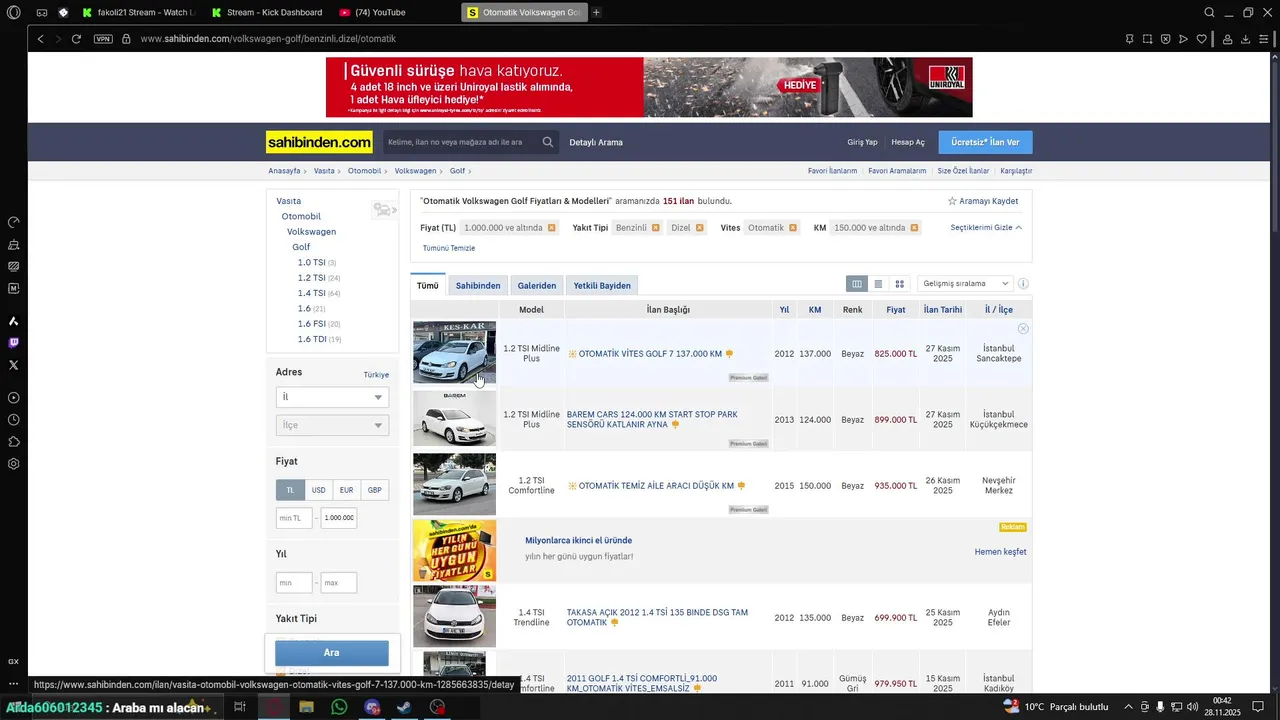Image resolution: width=1280 pixels, height=720 pixels.
Task: Go back using the browser back arrow
Action: [40, 39]
